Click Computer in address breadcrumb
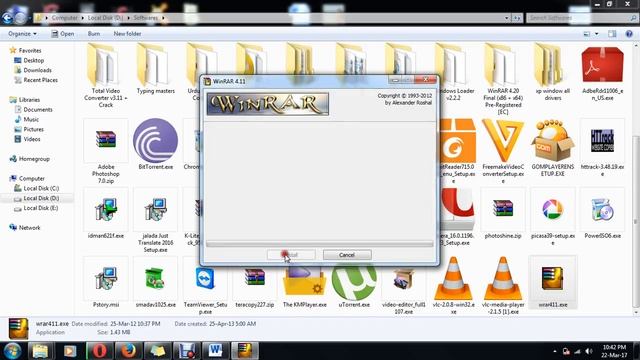 (64, 18)
